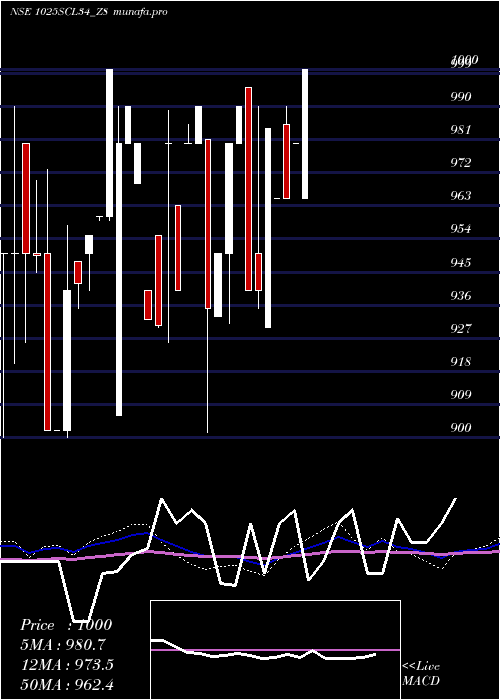Click the 963 price axis label

[x=461, y=196]
